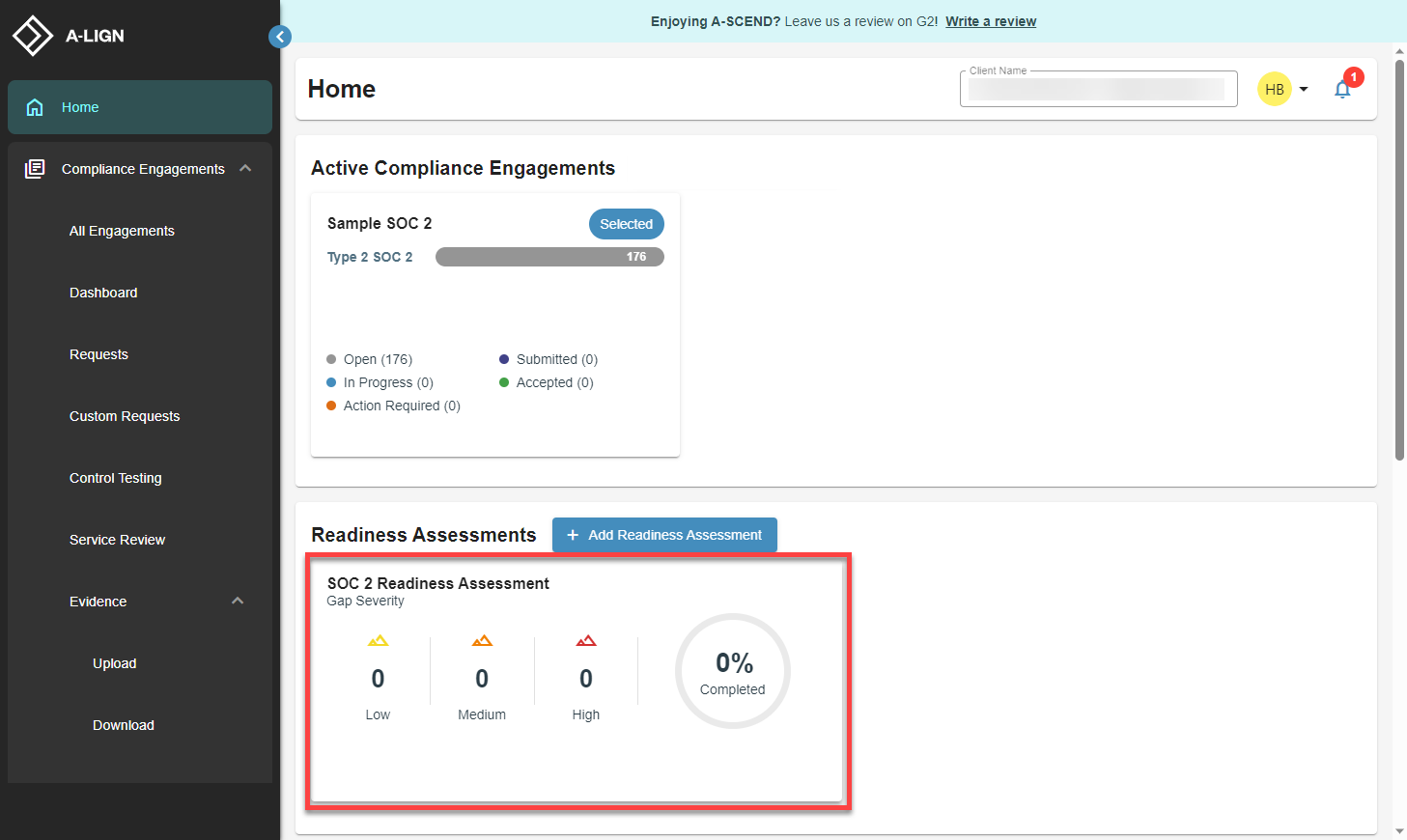The width and height of the screenshot is (1407, 840).
Task: Click the red High severity triangle icon
Action: 586,639
